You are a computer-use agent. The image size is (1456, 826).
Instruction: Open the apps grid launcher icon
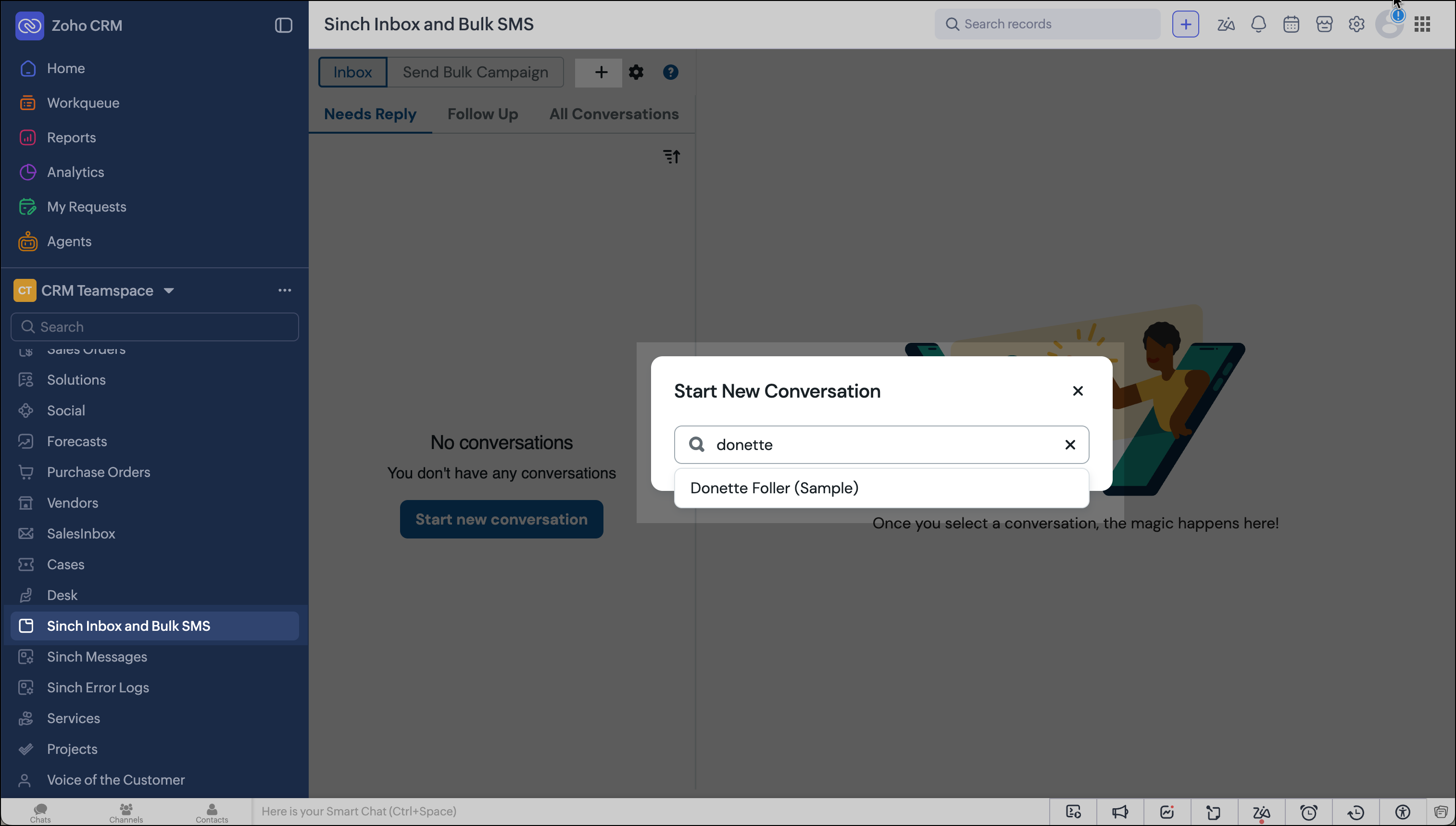1422,25
